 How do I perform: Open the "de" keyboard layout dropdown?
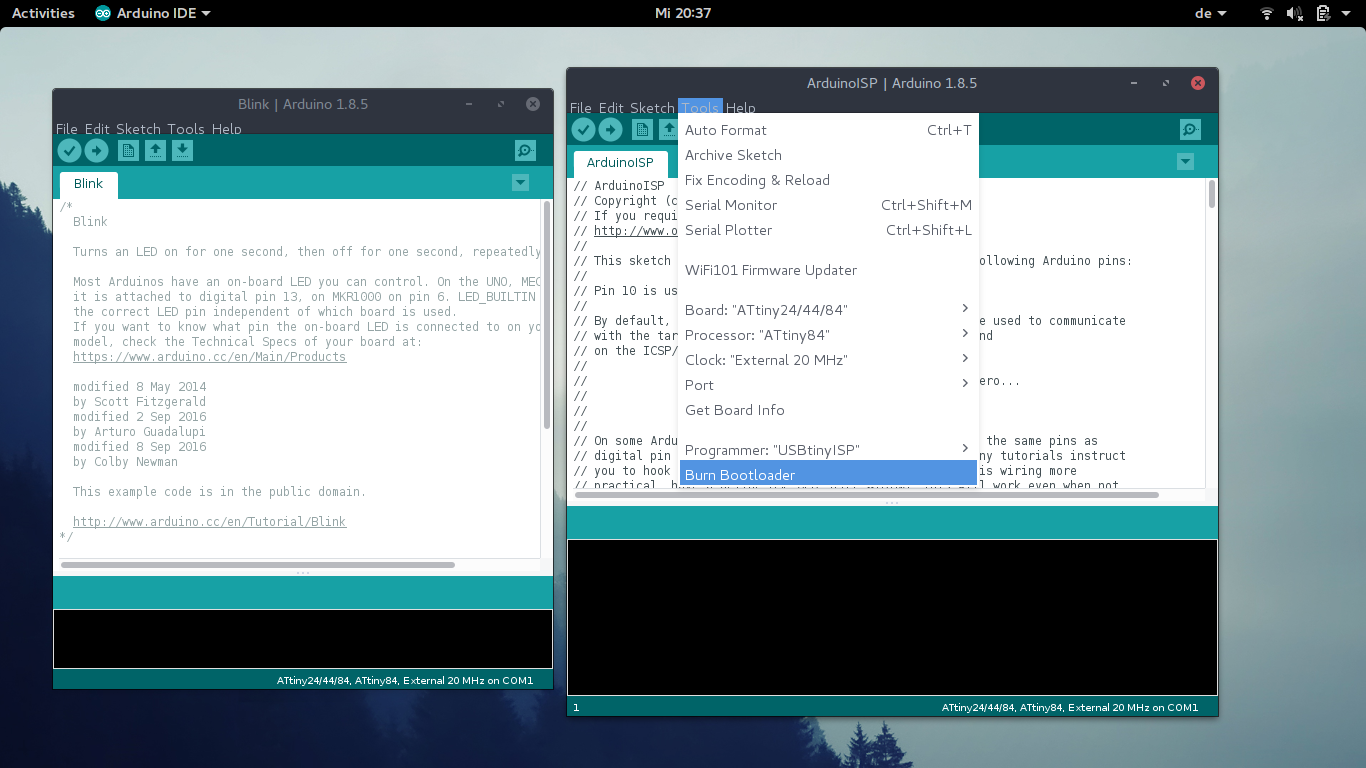(x=1211, y=13)
